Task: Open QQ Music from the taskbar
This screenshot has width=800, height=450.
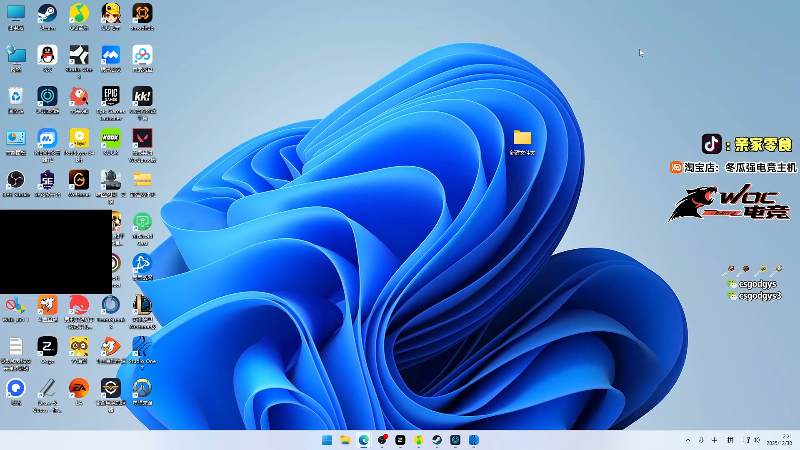Action: pos(419,440)
